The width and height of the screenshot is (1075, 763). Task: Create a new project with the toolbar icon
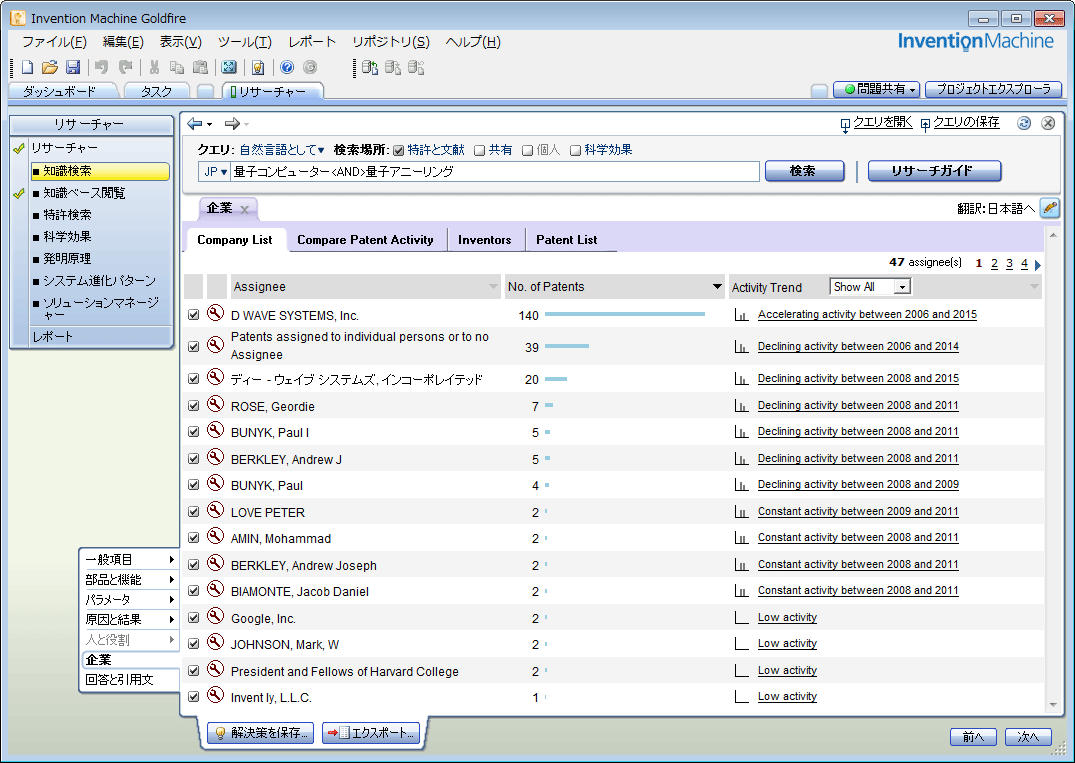tap(27, 67)
